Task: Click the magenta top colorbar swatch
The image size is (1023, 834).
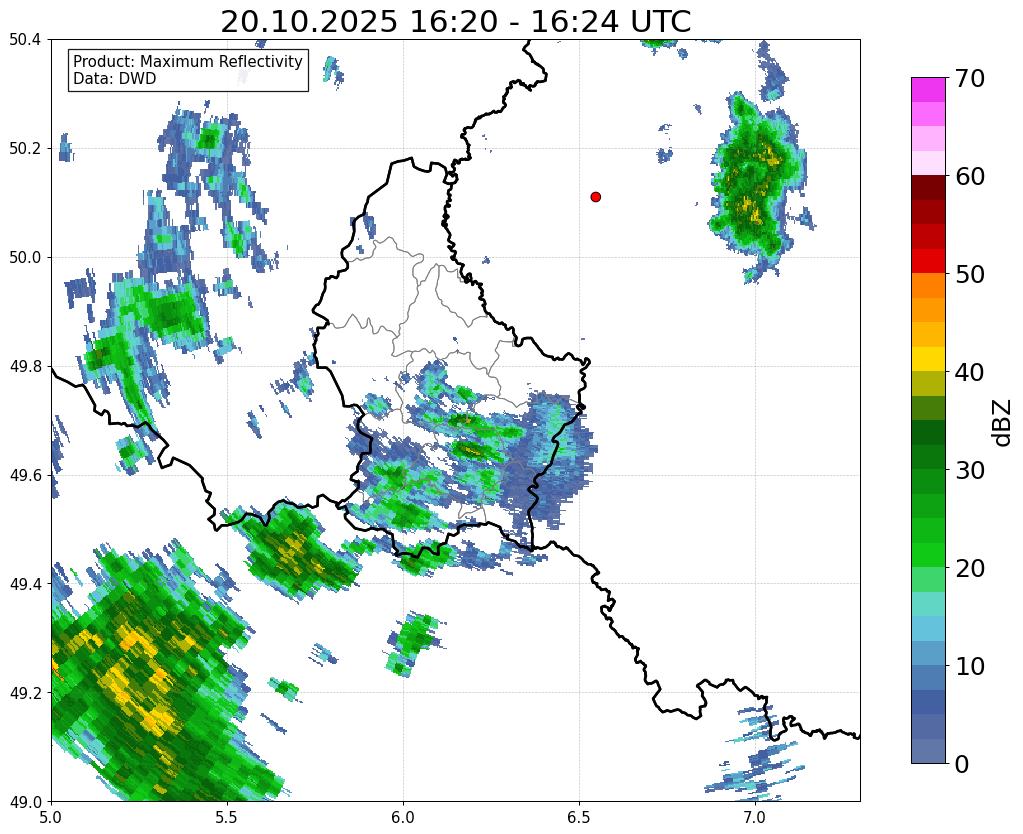Action: click(928, 90)
